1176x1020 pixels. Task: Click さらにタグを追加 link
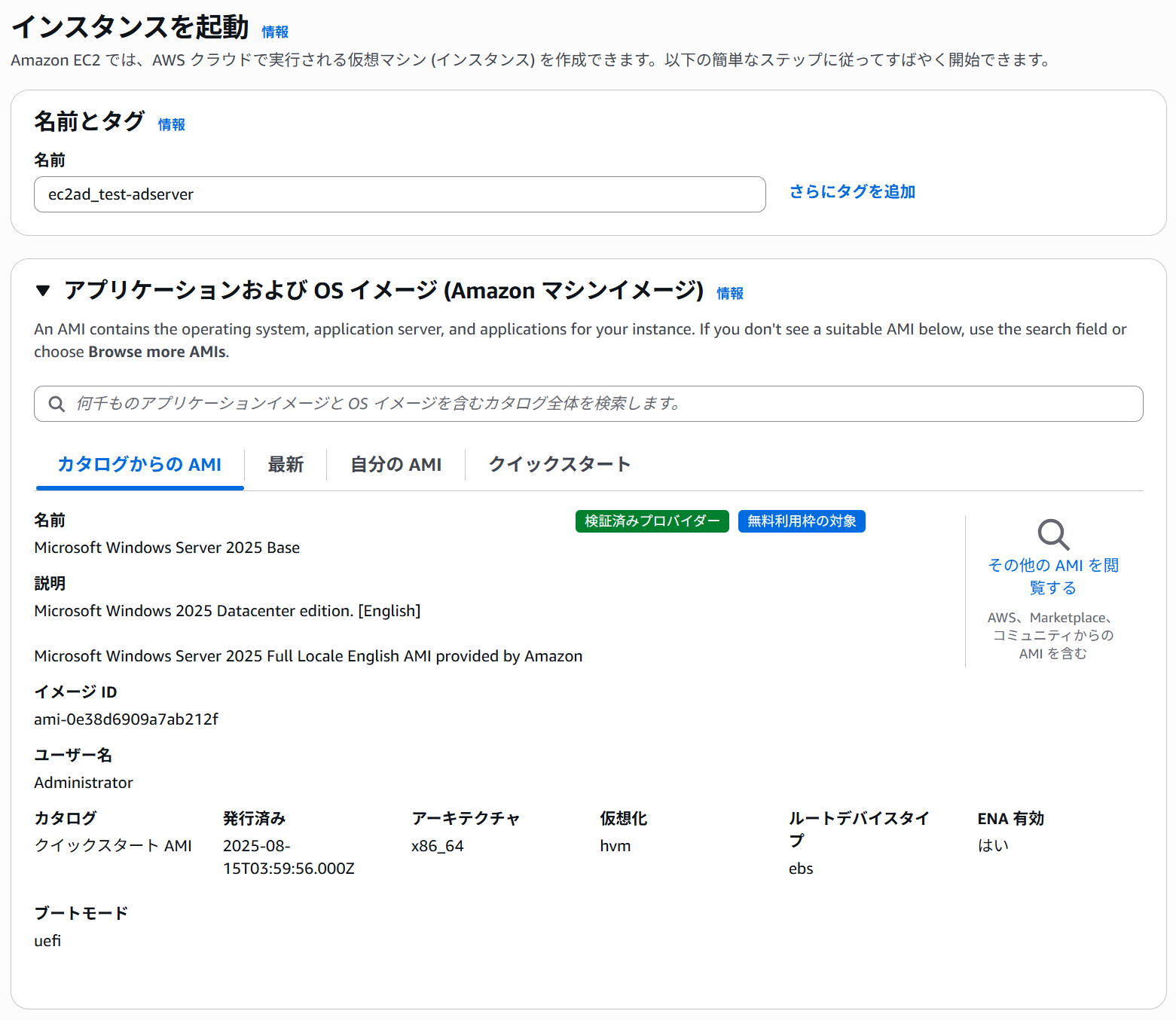click(x=852, y=192)
